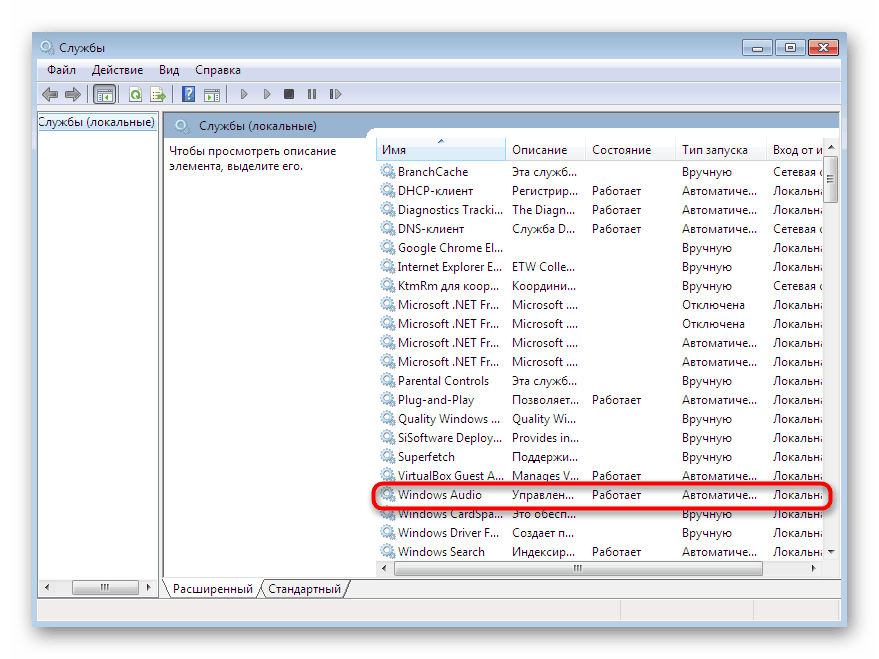Click the services list horizontal scroll-right arrow

click(x=813, y=568)
